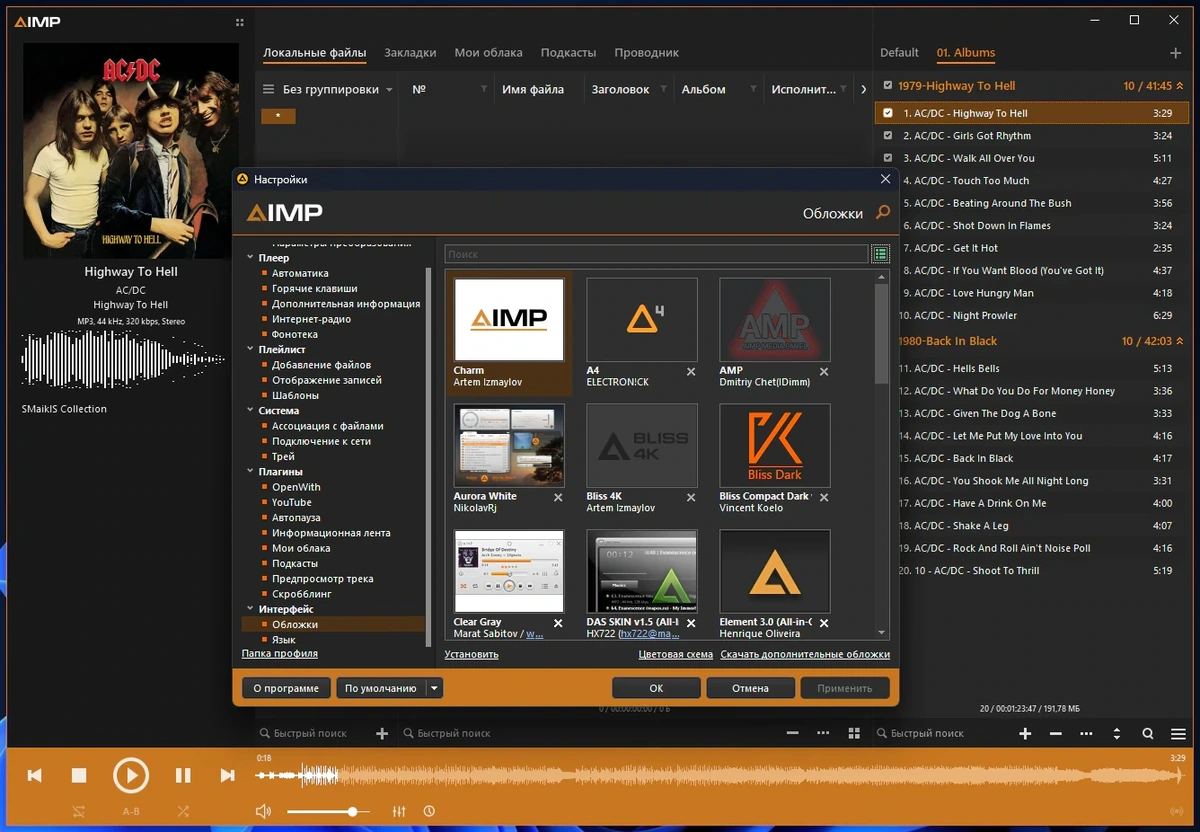
Task: Toggle shuffle mode icon
Action: click(x=183, y=811)
